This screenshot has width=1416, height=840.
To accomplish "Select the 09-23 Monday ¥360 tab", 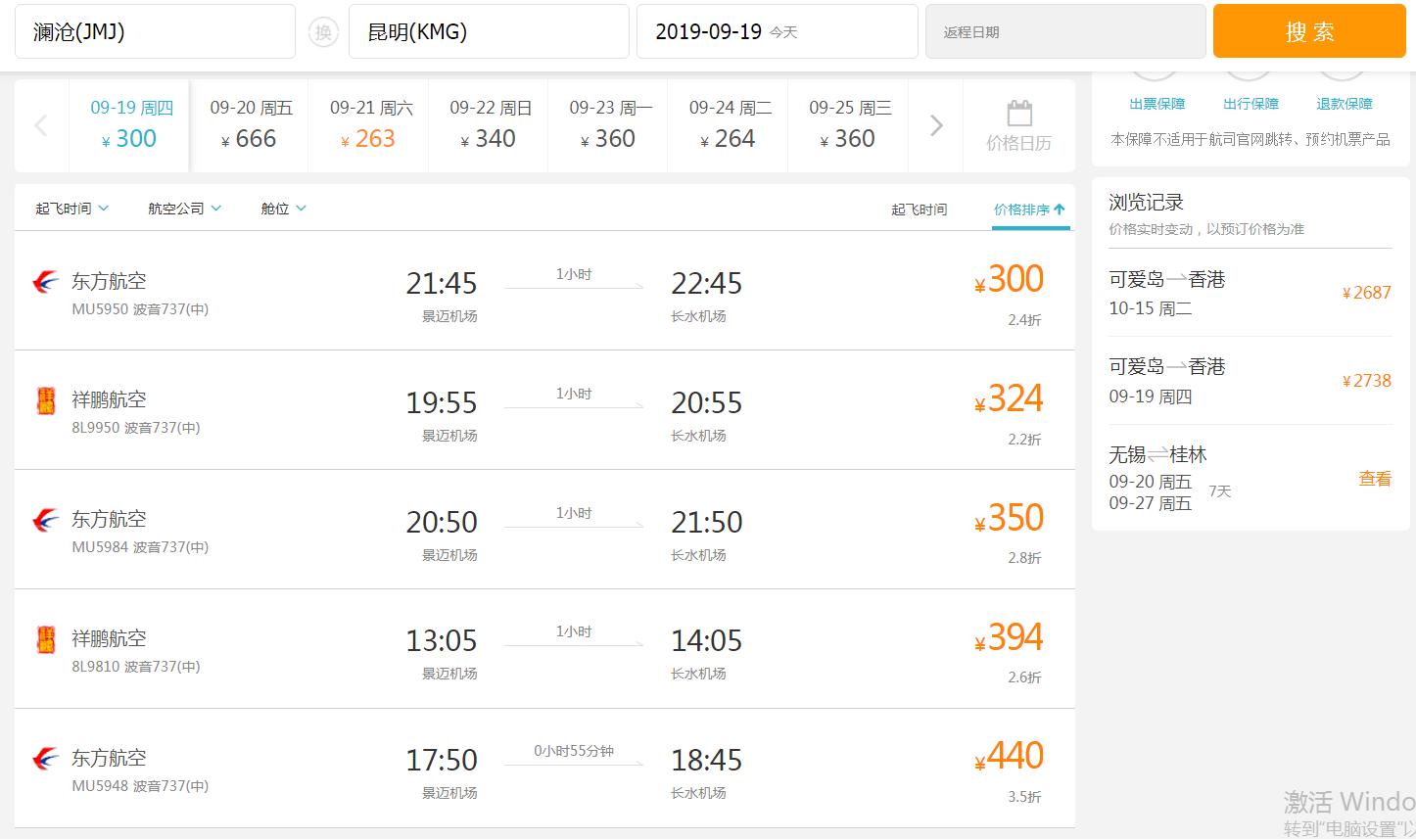I will (608, 125).
